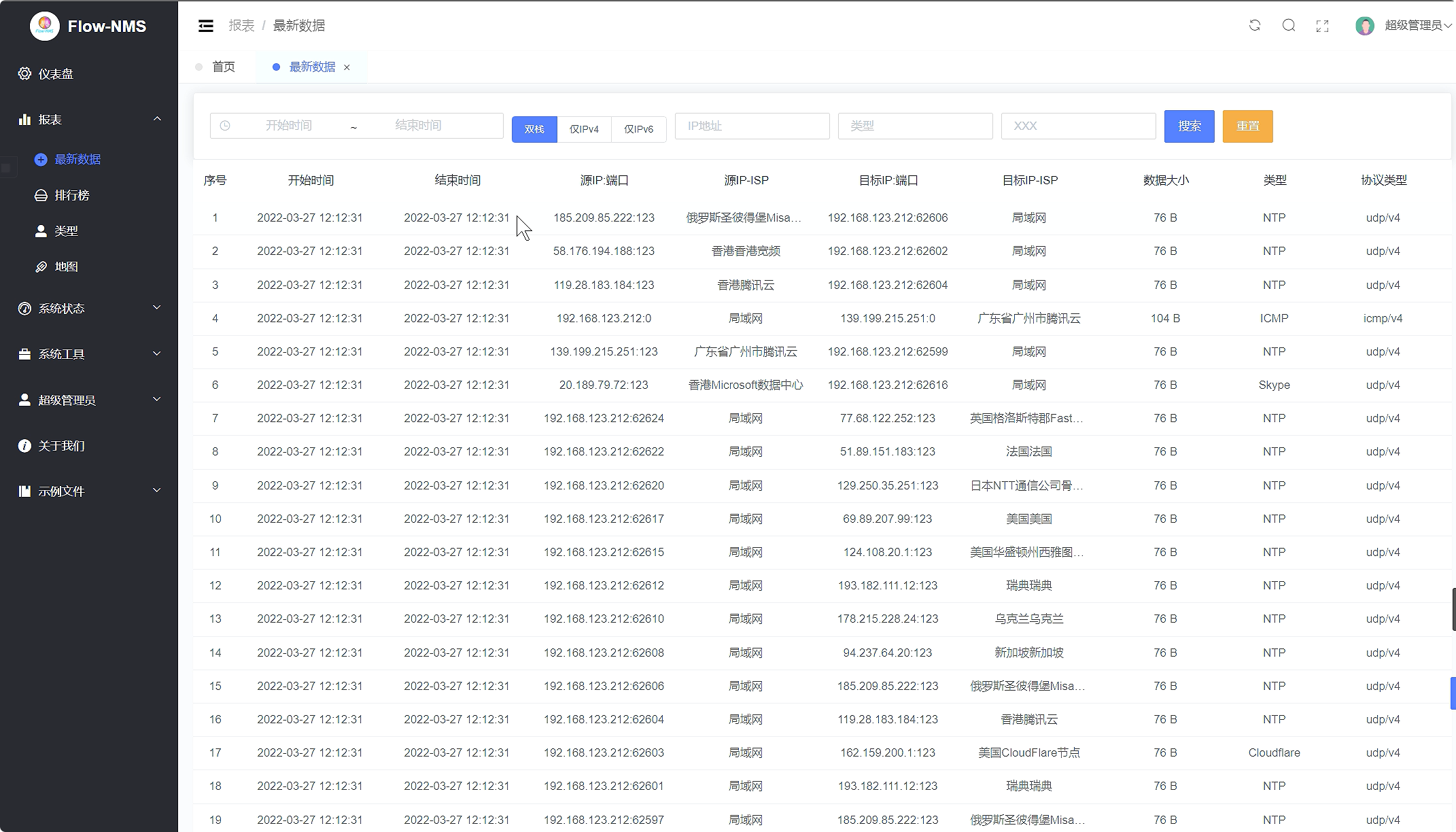Expand the 系统状态 menu section

(88, 309)
